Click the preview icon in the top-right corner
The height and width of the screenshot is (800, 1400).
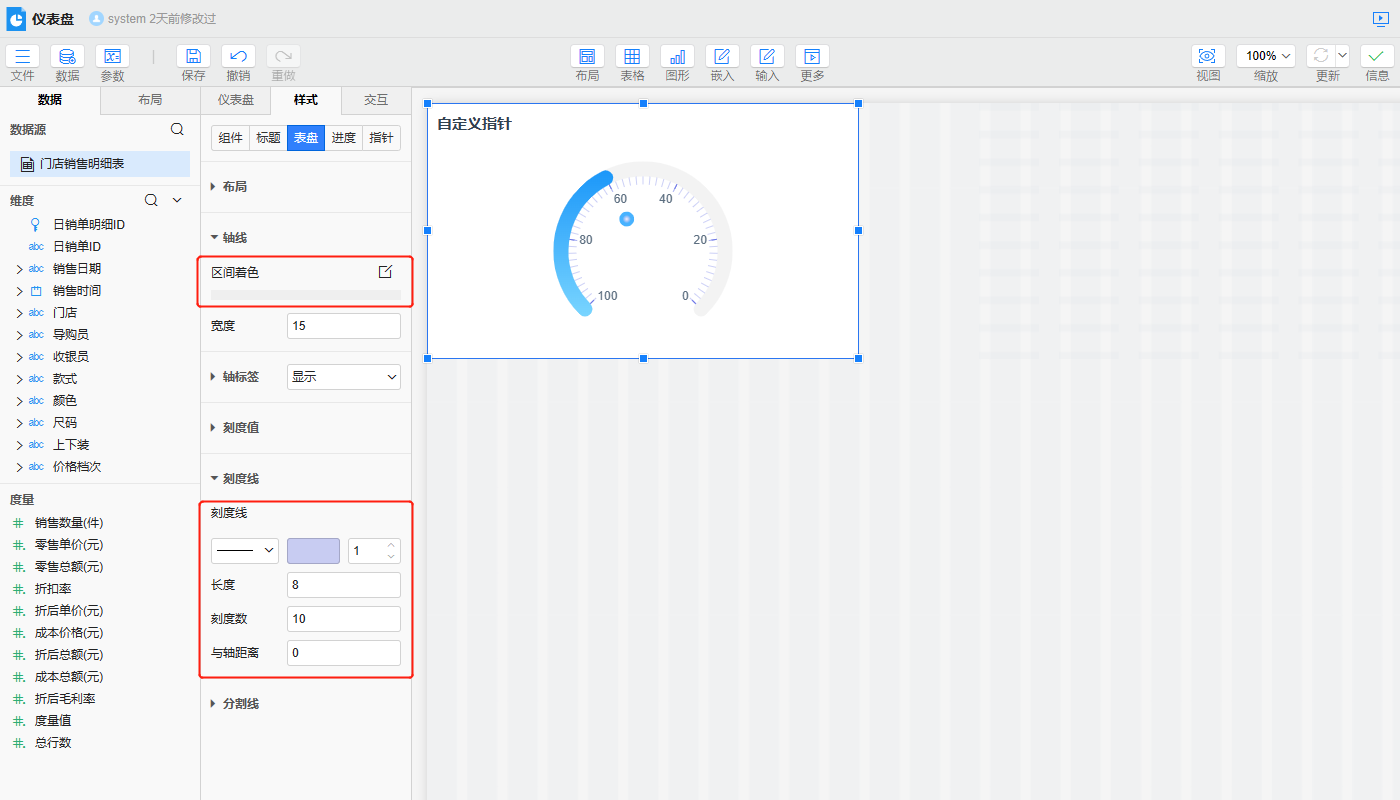point(1381,19)
